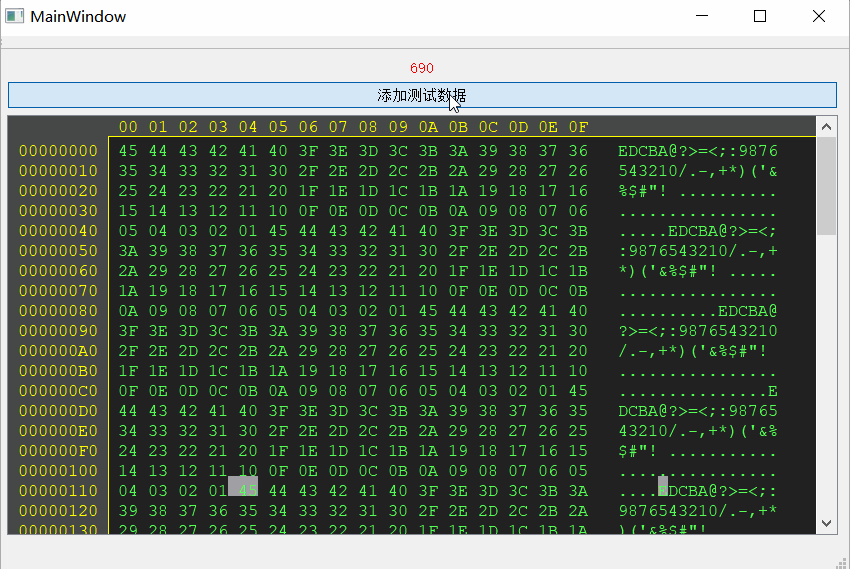
Task: Click the 添加测试数据 button
Action: click(422, 95)
